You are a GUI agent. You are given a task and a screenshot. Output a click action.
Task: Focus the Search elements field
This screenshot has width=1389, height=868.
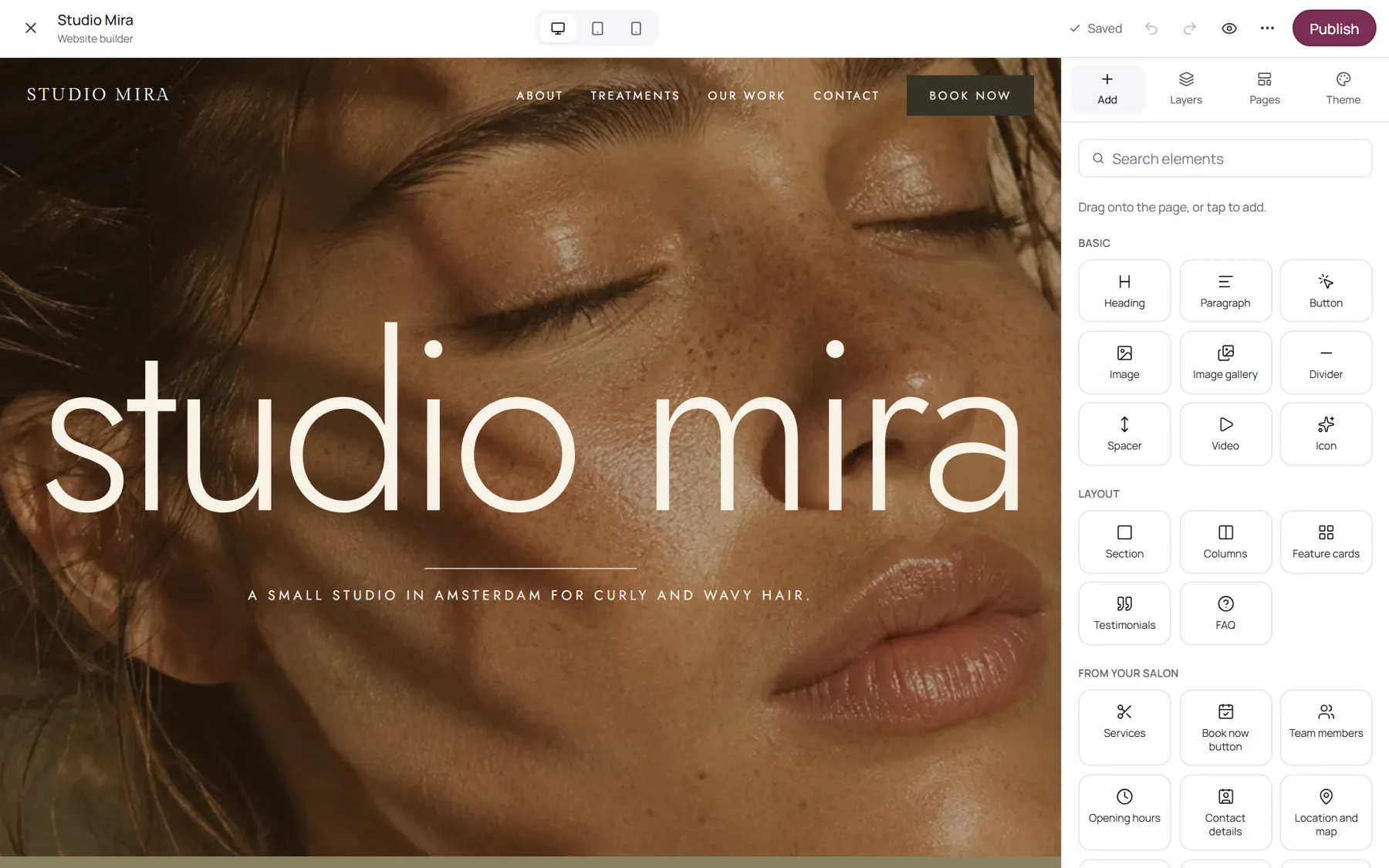coord(1225,158)
